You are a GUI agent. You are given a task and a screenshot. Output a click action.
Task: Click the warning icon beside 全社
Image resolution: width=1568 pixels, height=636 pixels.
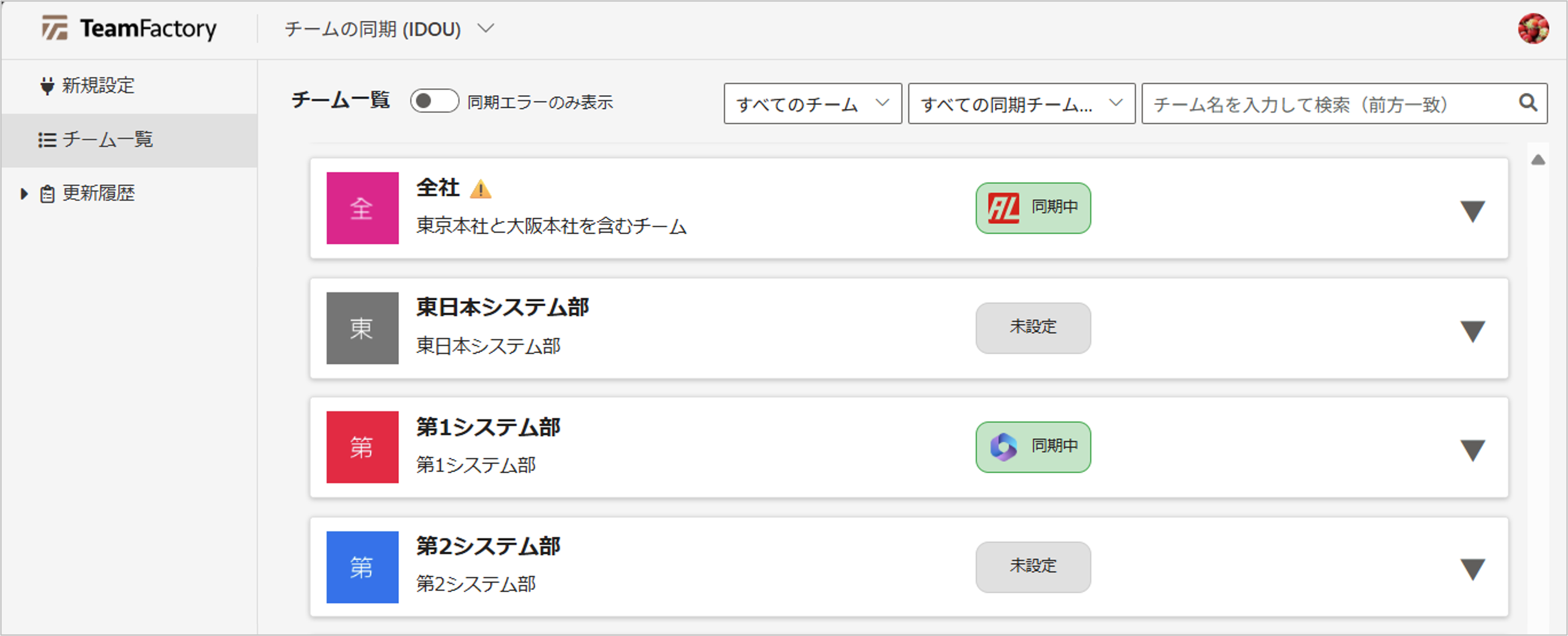pyautogui.click(x=480, y=189)
